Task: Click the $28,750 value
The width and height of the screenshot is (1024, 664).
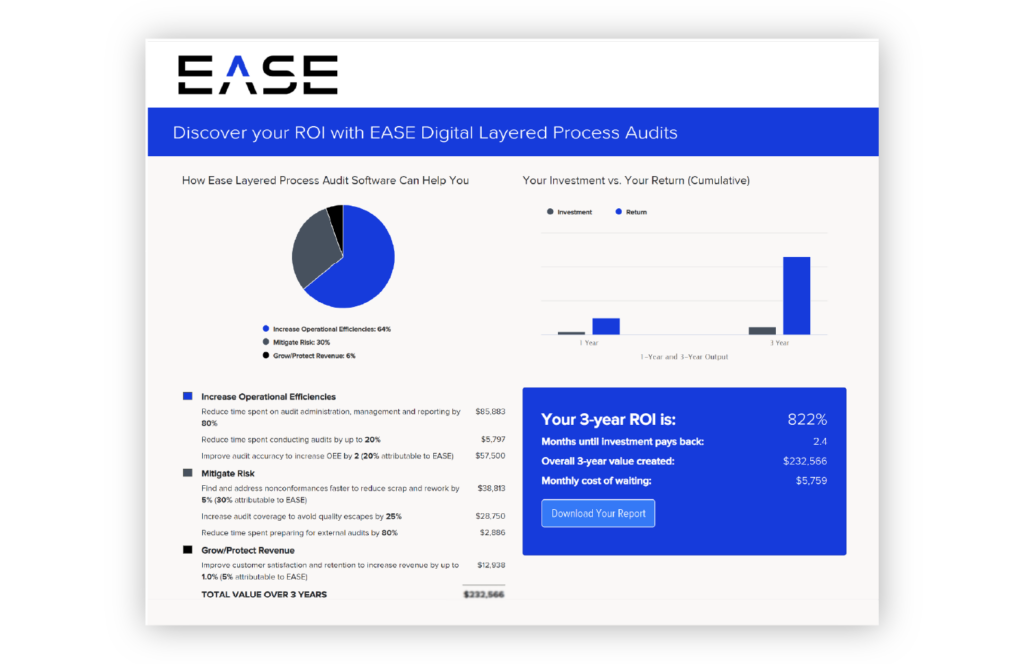Action: point(490,516)
